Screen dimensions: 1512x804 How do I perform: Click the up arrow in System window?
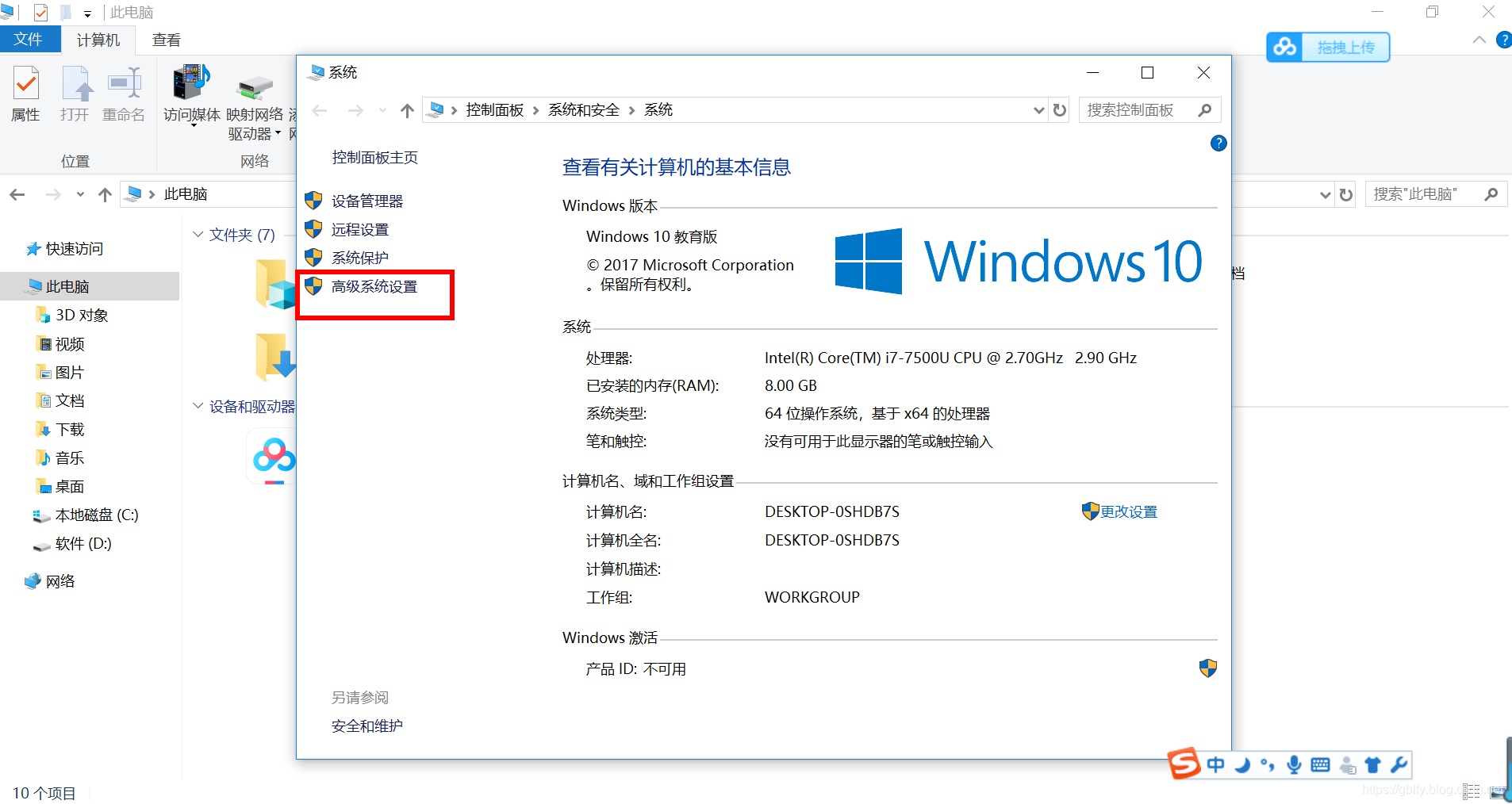pyautogui.click(x=407, y=110)
